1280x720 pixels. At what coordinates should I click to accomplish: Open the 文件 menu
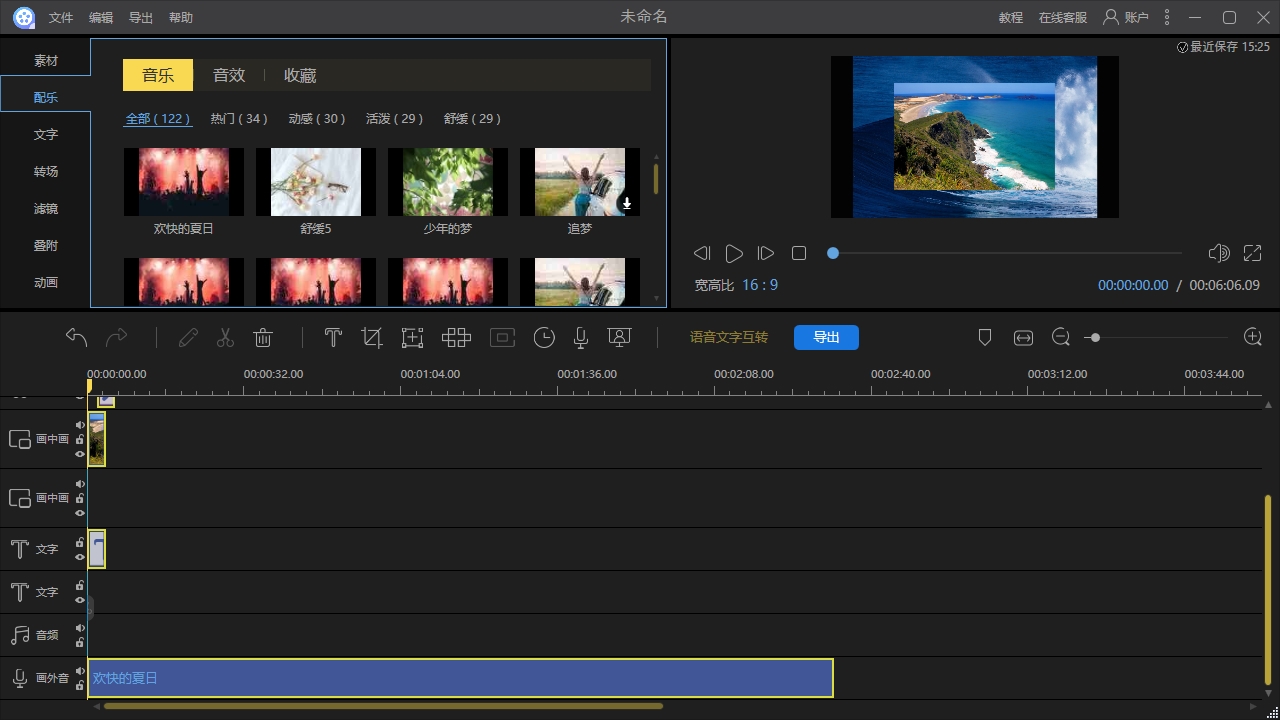(61, 18)
